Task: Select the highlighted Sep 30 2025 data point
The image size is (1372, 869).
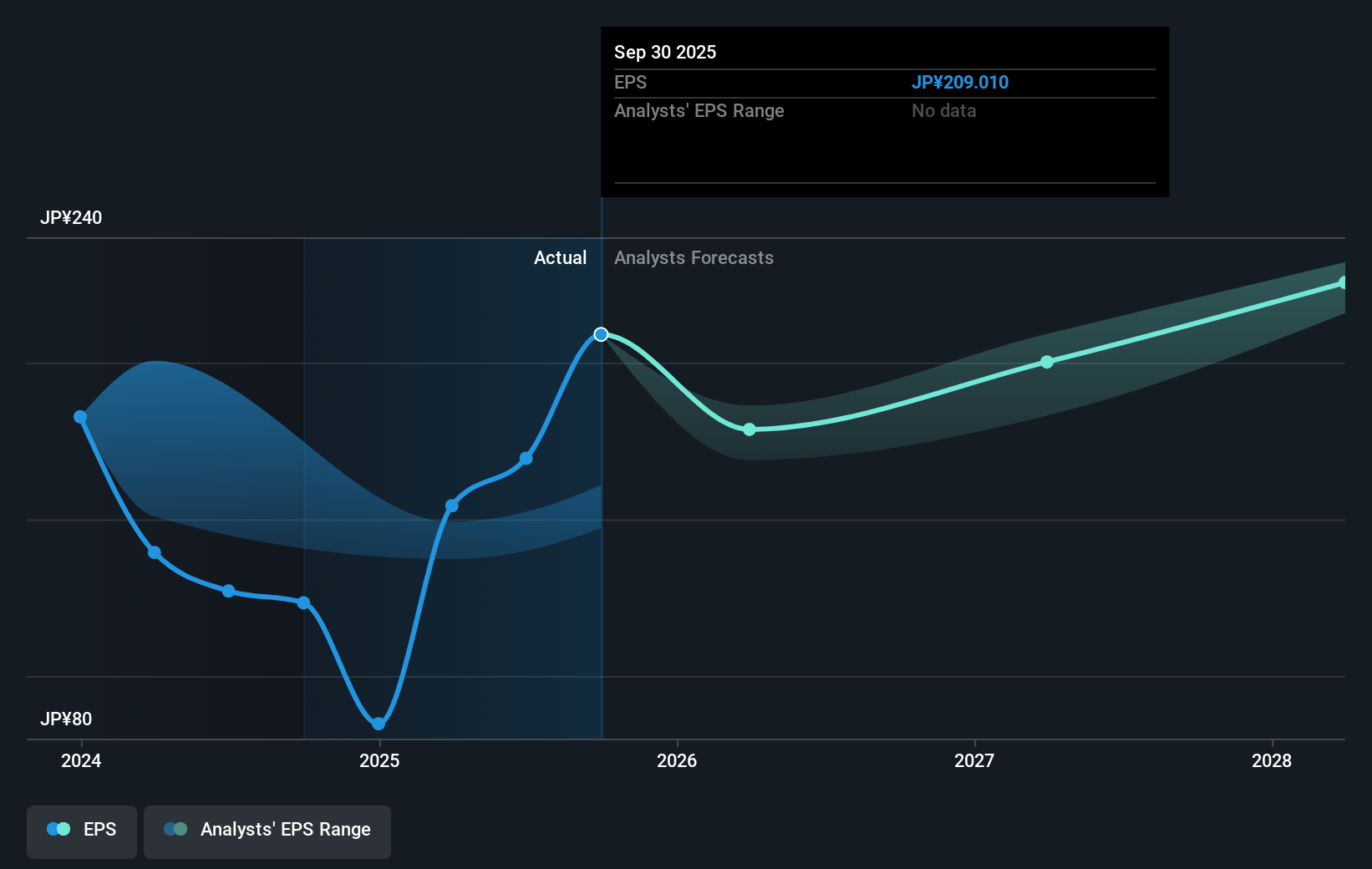Action: pyautogui.click(x=601, y=334)
